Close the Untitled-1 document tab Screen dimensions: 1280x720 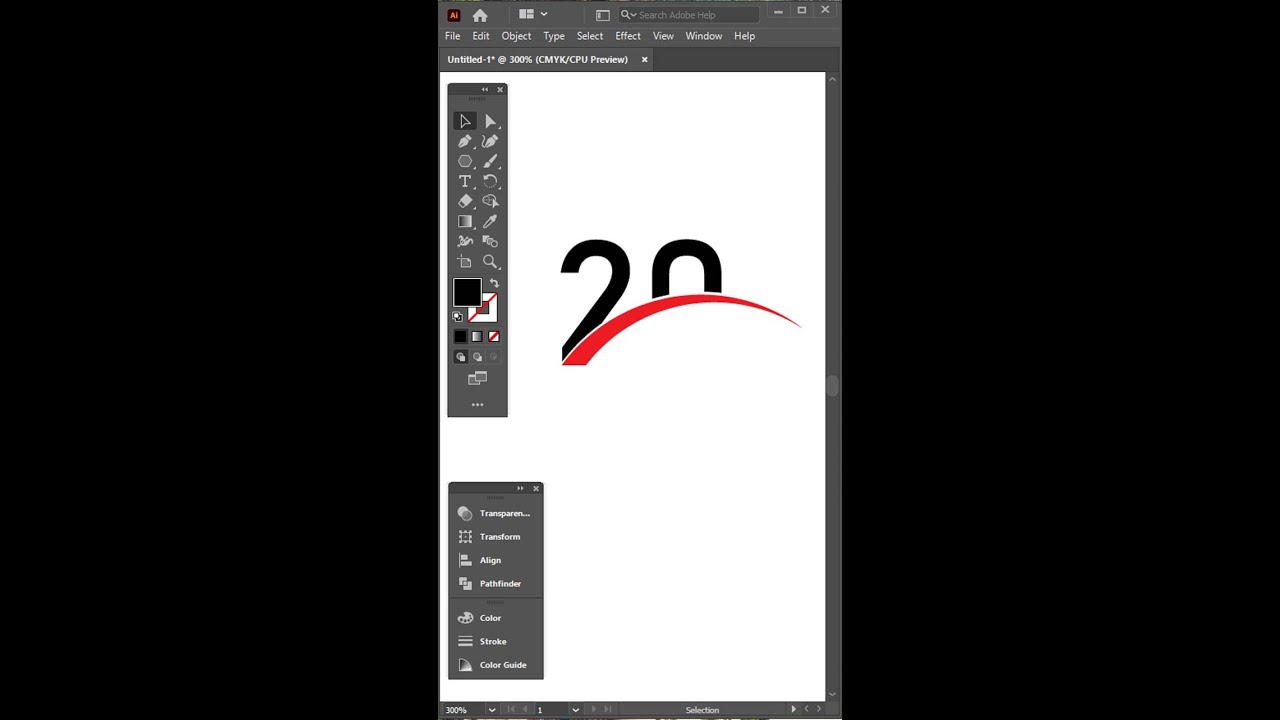(x=644, y=60)
